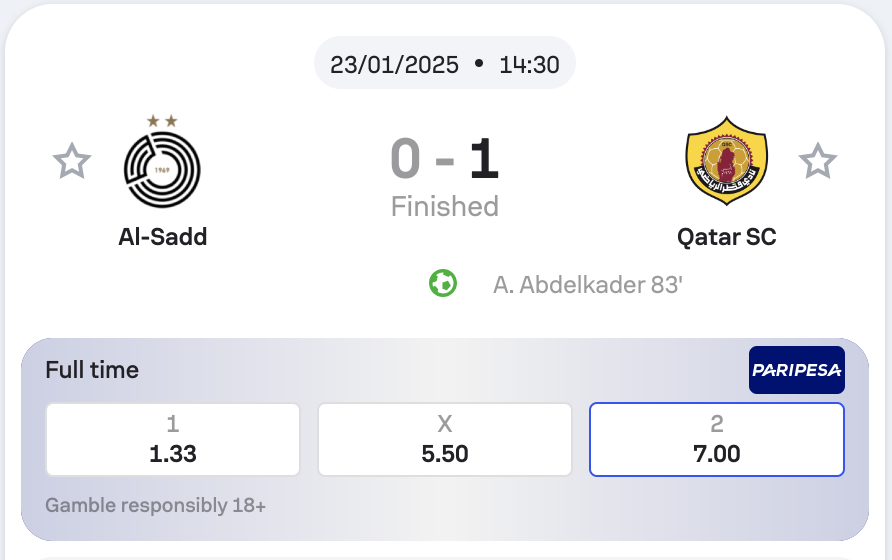
Task: Click the green goal ball icon
Action: click(x=443, y=283)
